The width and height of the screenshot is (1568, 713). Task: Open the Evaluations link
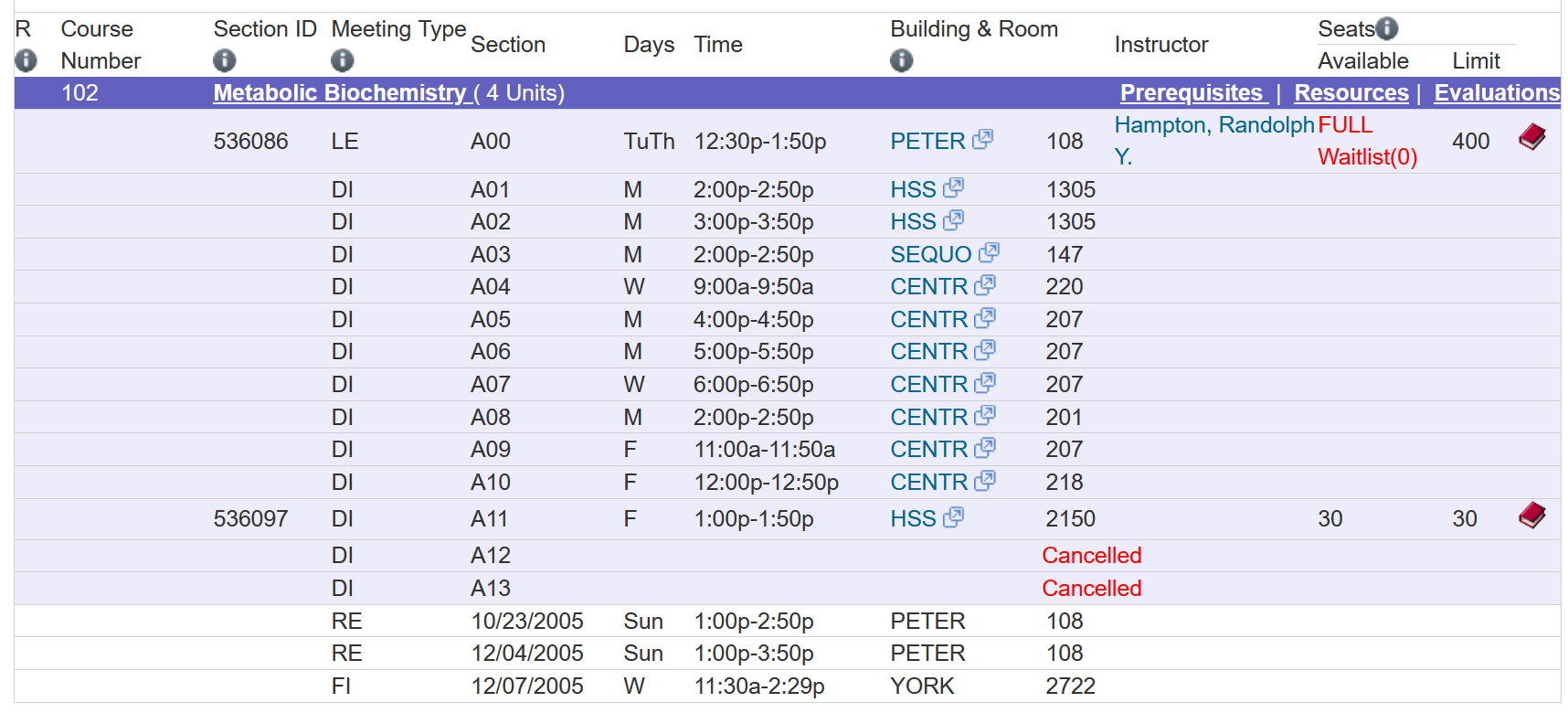point(1497,93)
